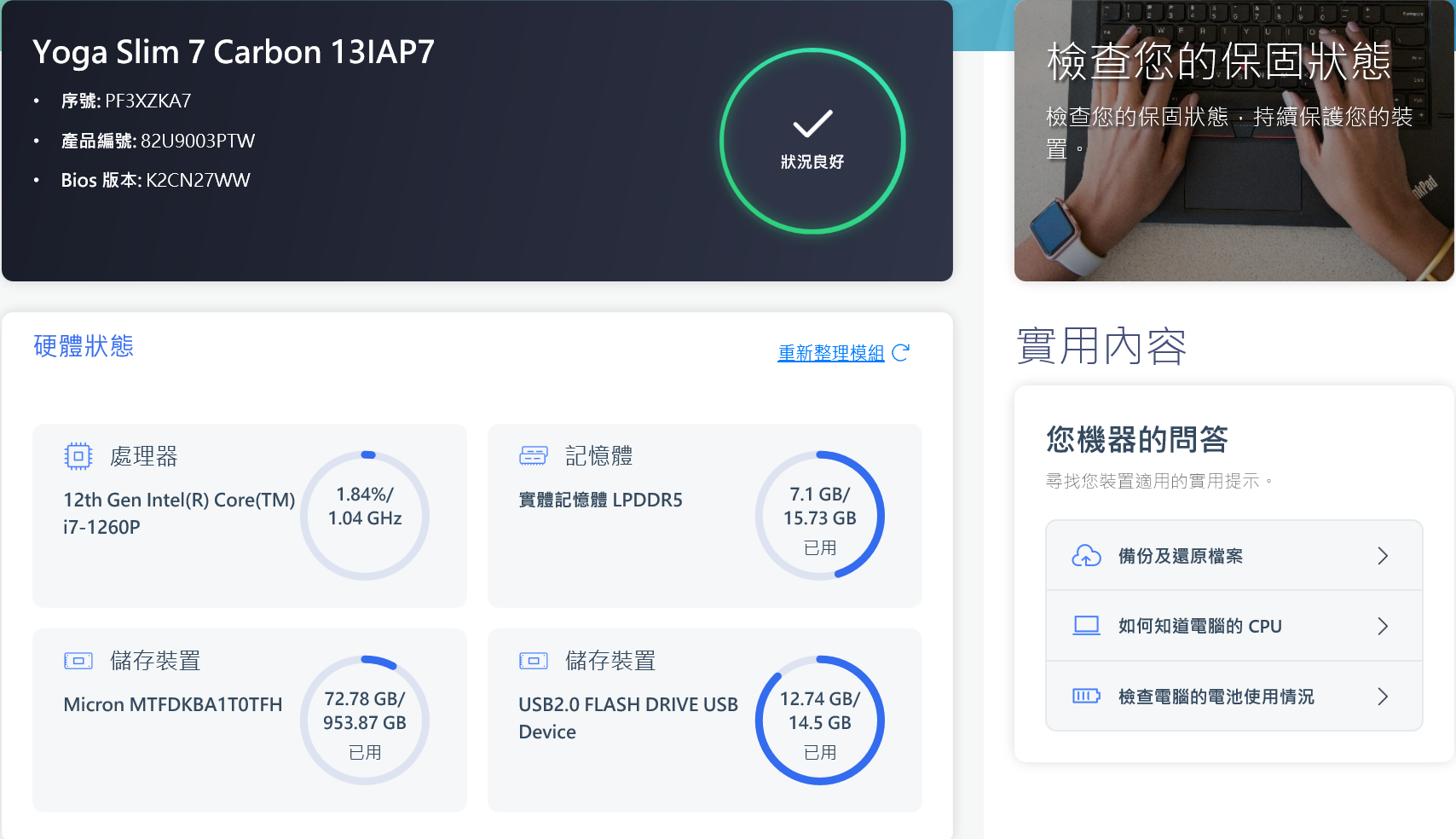The width and height of the screenshot is (1456, 839).
Task: Click the refresh module circular arrow icon
Action: coord(901,352)
